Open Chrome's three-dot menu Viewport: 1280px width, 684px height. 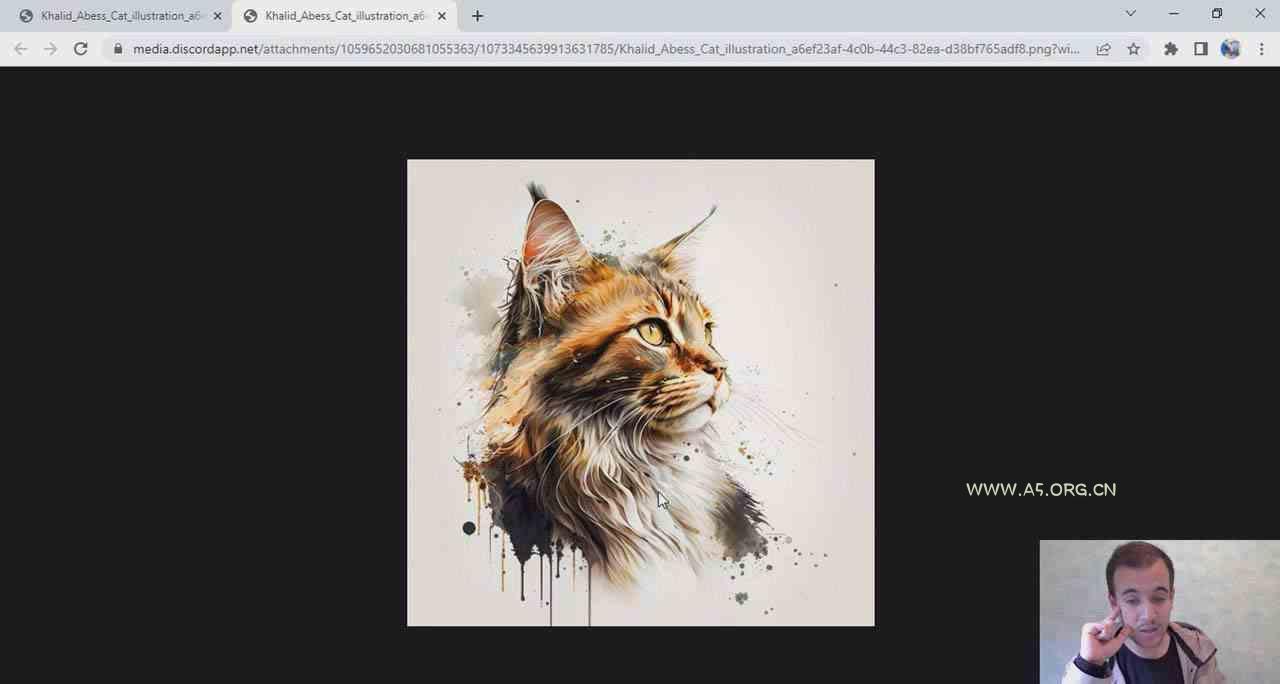1261,49
